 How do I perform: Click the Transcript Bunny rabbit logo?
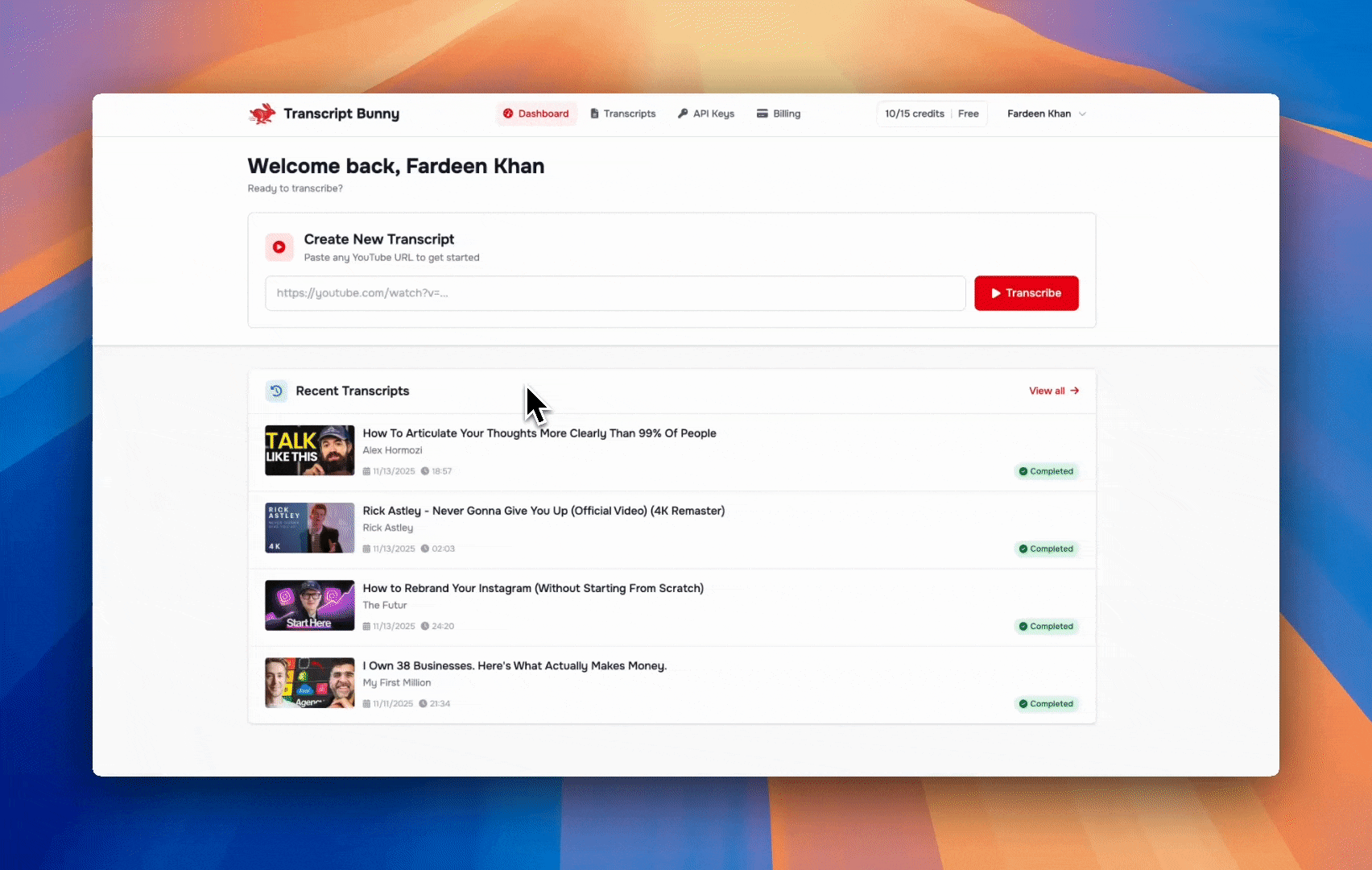pos(262,114)
